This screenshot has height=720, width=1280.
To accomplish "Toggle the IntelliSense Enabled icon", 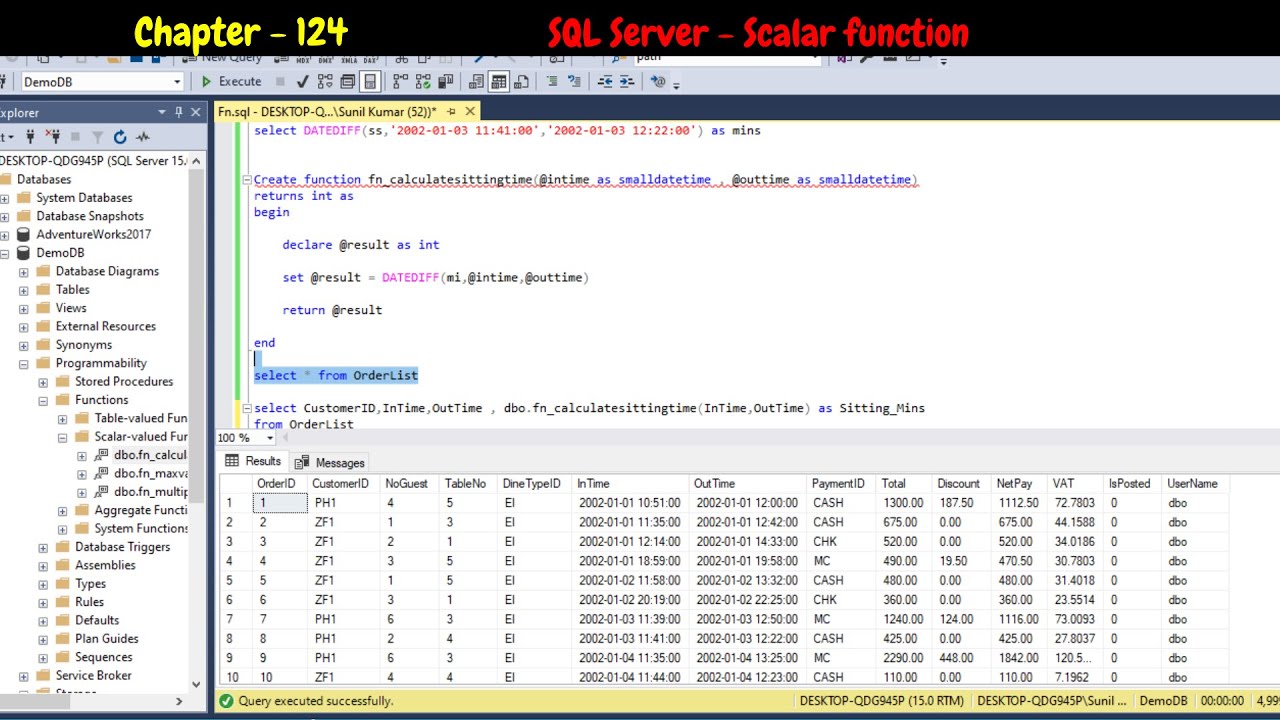I will (x=370, y=82).
